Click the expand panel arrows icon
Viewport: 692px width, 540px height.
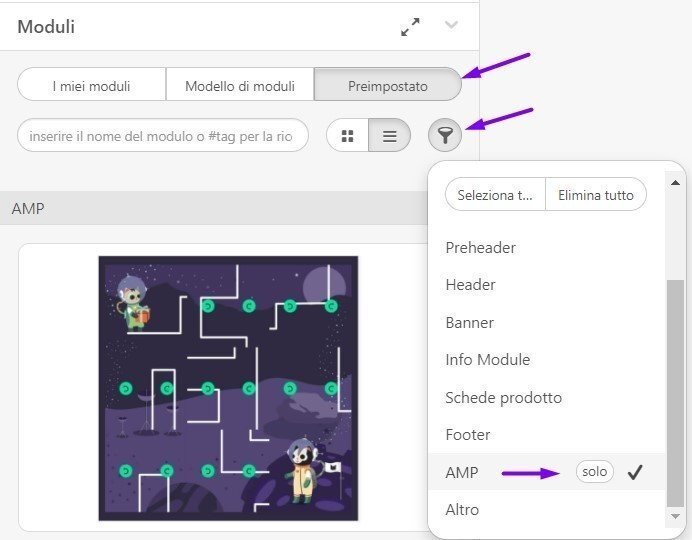[x=410, y=27]
